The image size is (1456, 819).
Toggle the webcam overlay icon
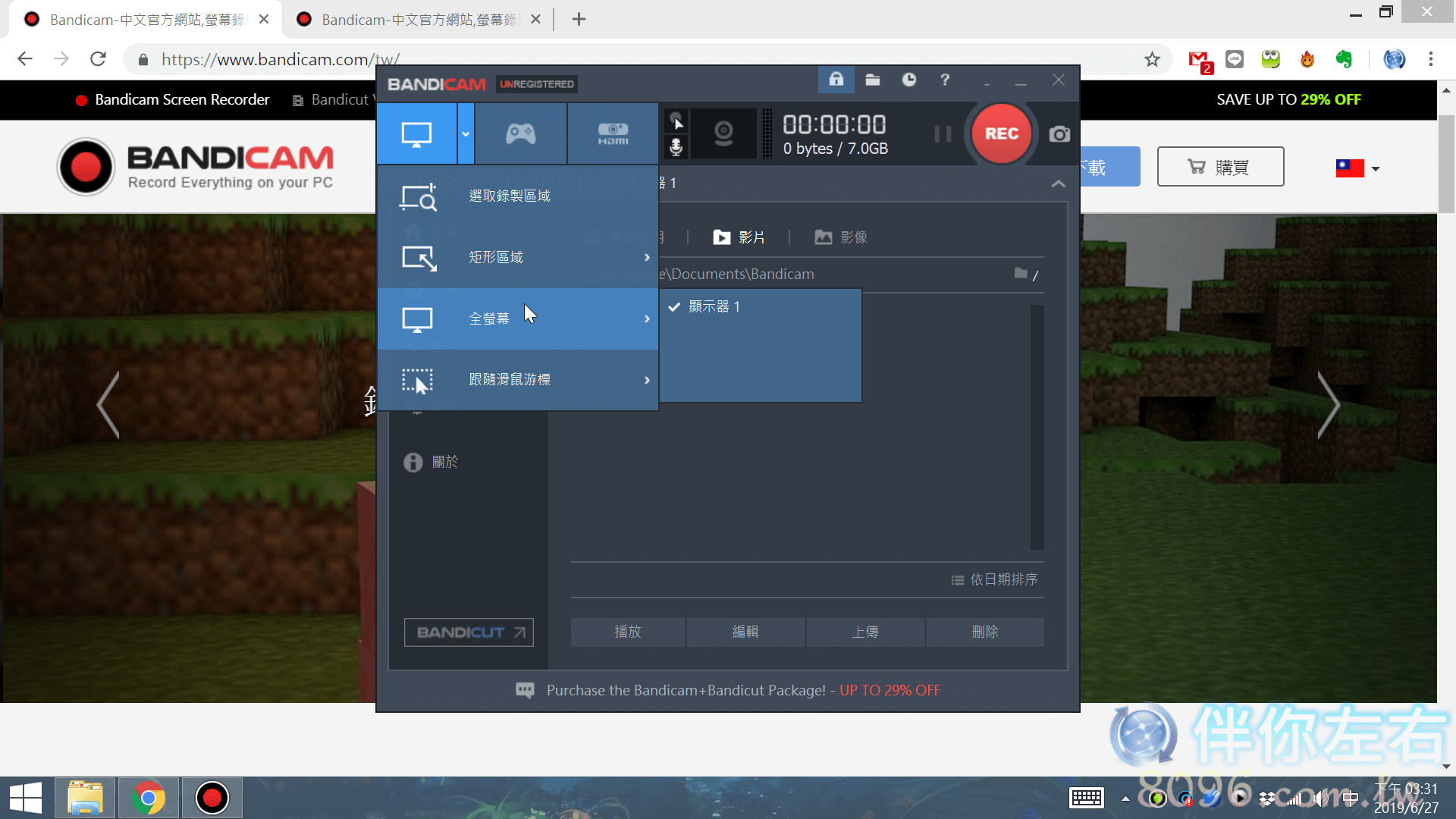723,134
